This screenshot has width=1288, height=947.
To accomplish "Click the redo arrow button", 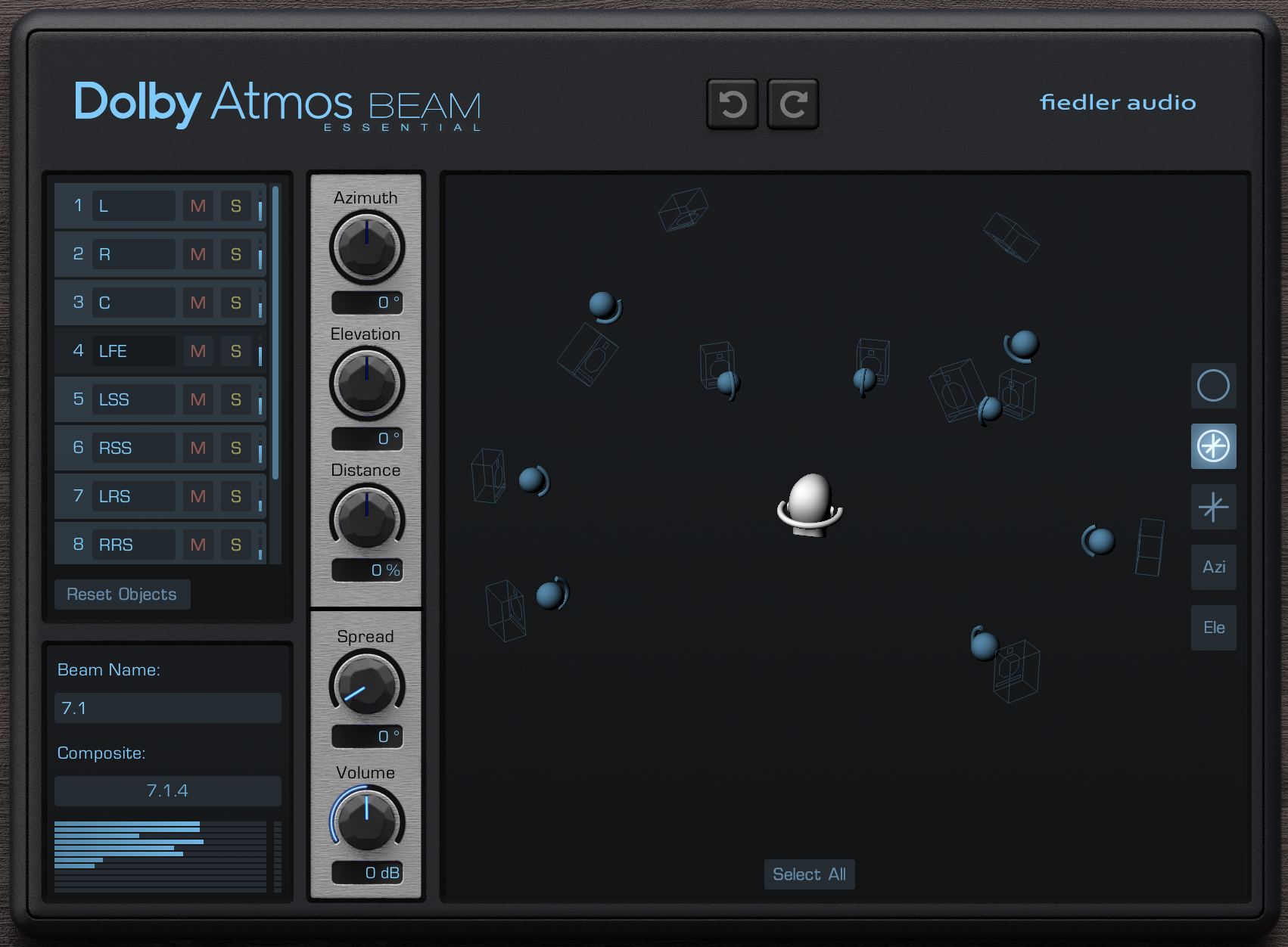I will tap(793, 104).
